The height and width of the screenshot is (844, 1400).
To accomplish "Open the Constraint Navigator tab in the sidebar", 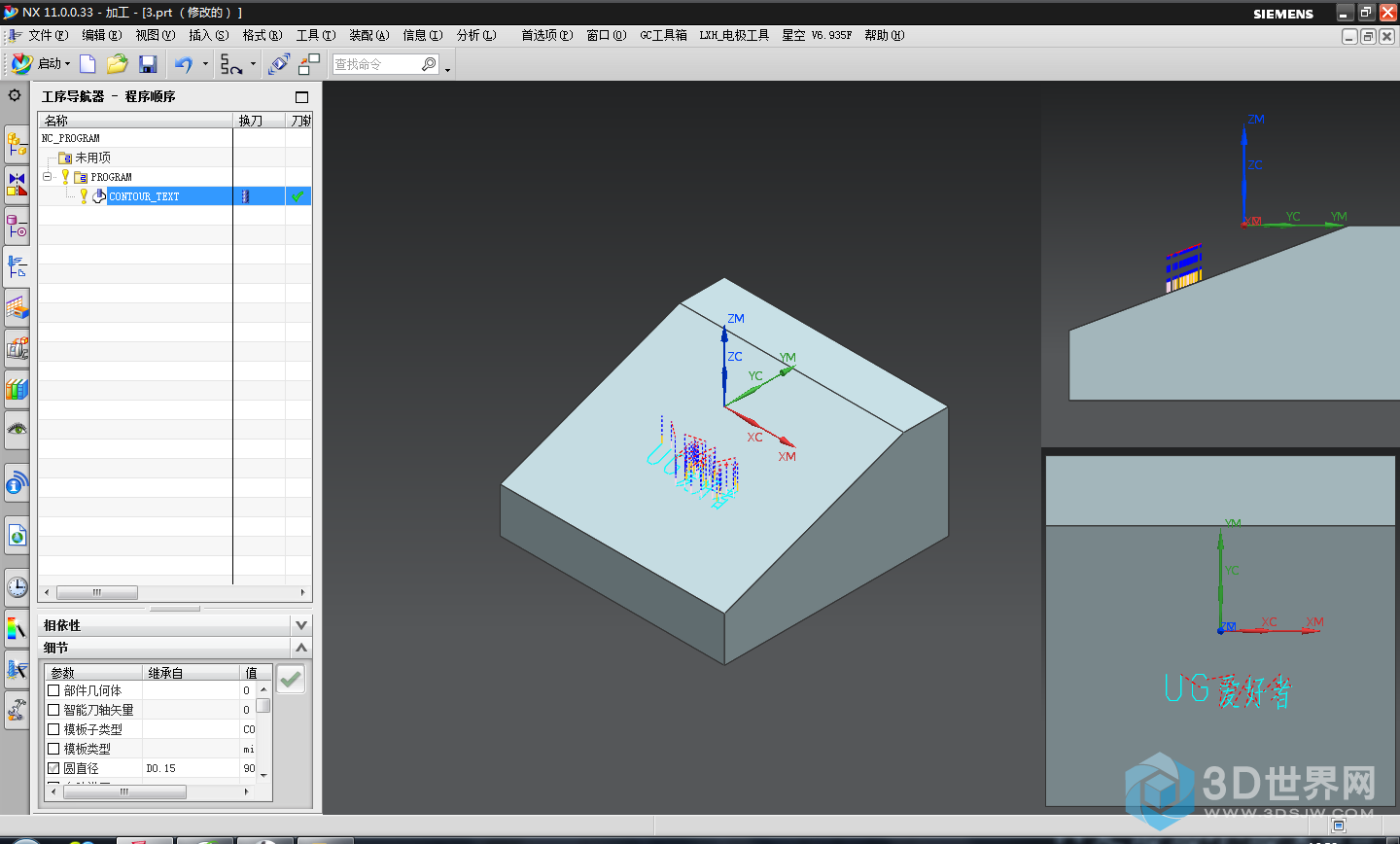I will (x=17, y=183).
